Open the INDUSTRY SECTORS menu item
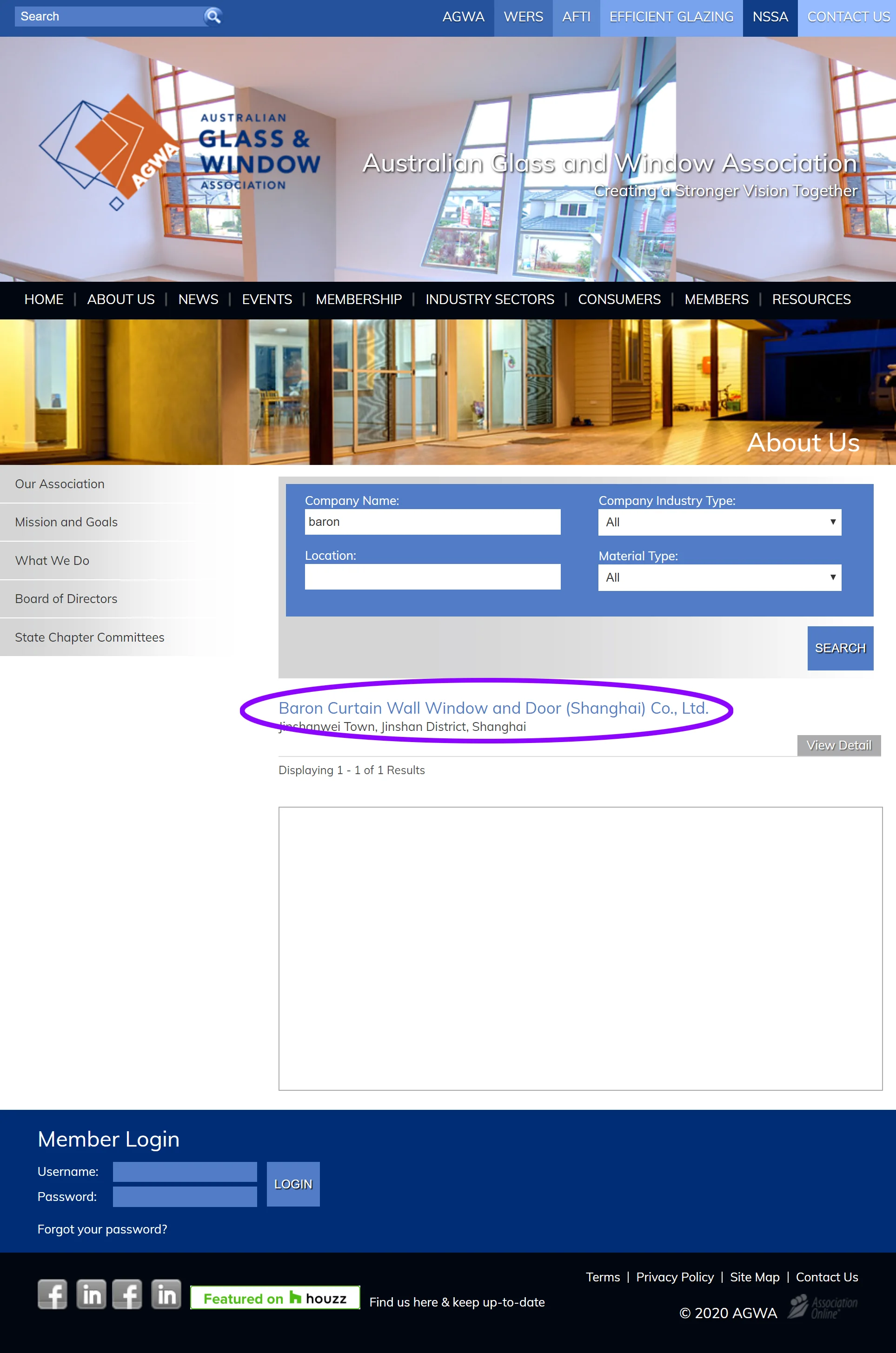Screen dimensions: 896x1353 489,299
